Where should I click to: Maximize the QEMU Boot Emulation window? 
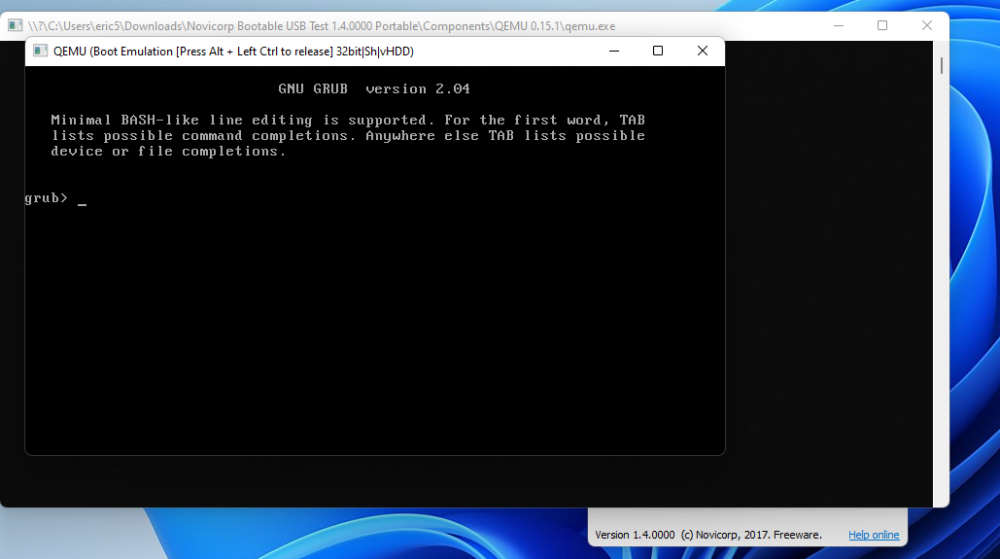pos(658,51)
